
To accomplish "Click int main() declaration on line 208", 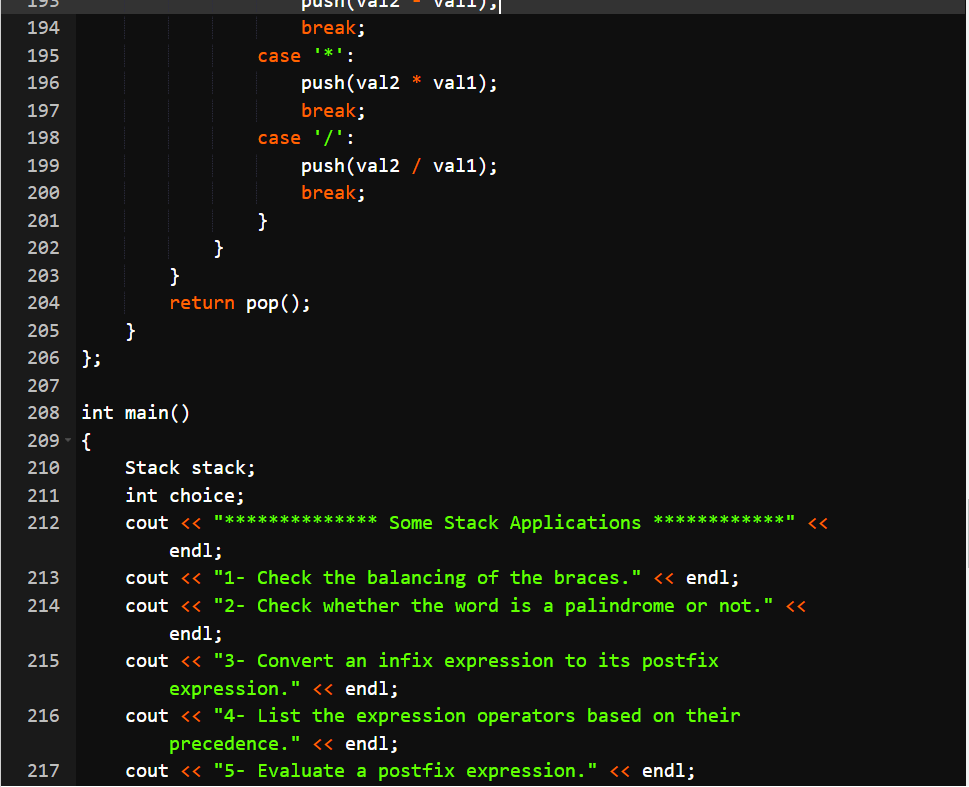I will click(135, 412).
